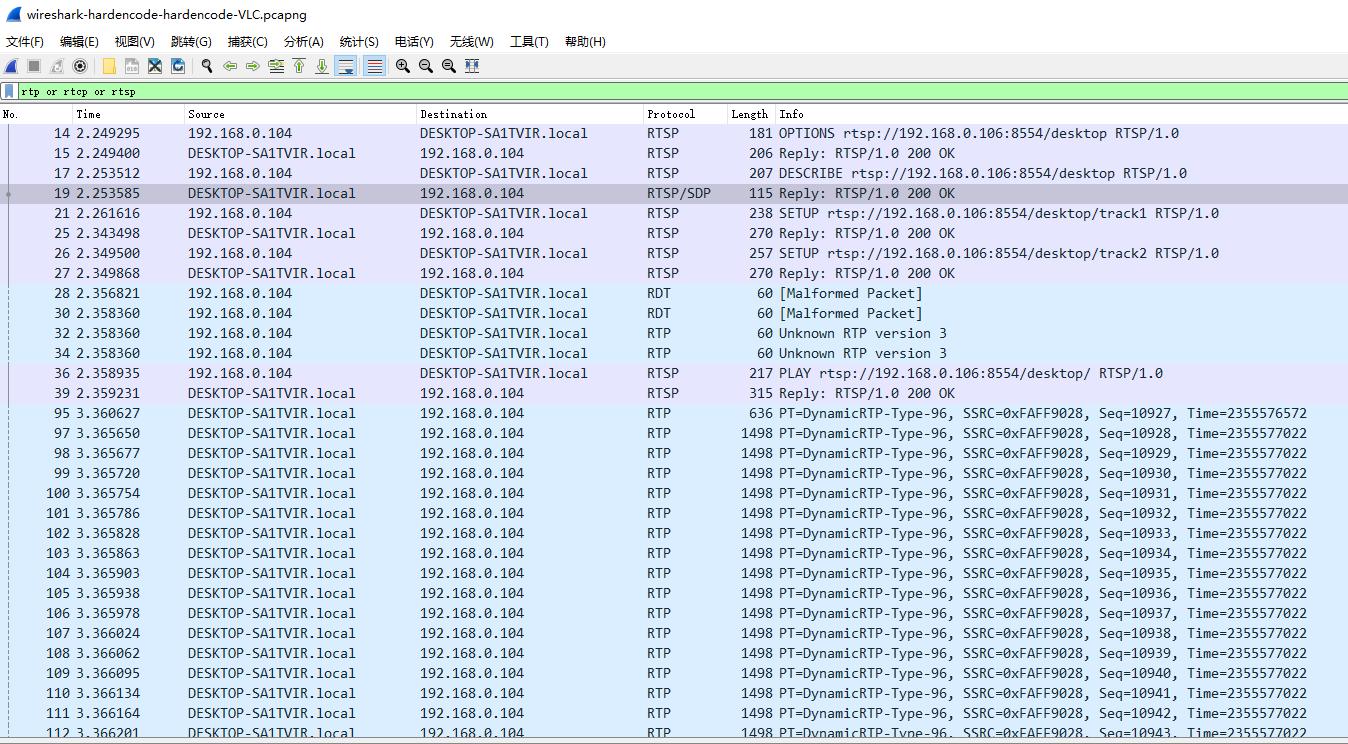The width and height of the screenshot is (1348, 744).
Task: Open capture options settings
Action: click(79, 66)
